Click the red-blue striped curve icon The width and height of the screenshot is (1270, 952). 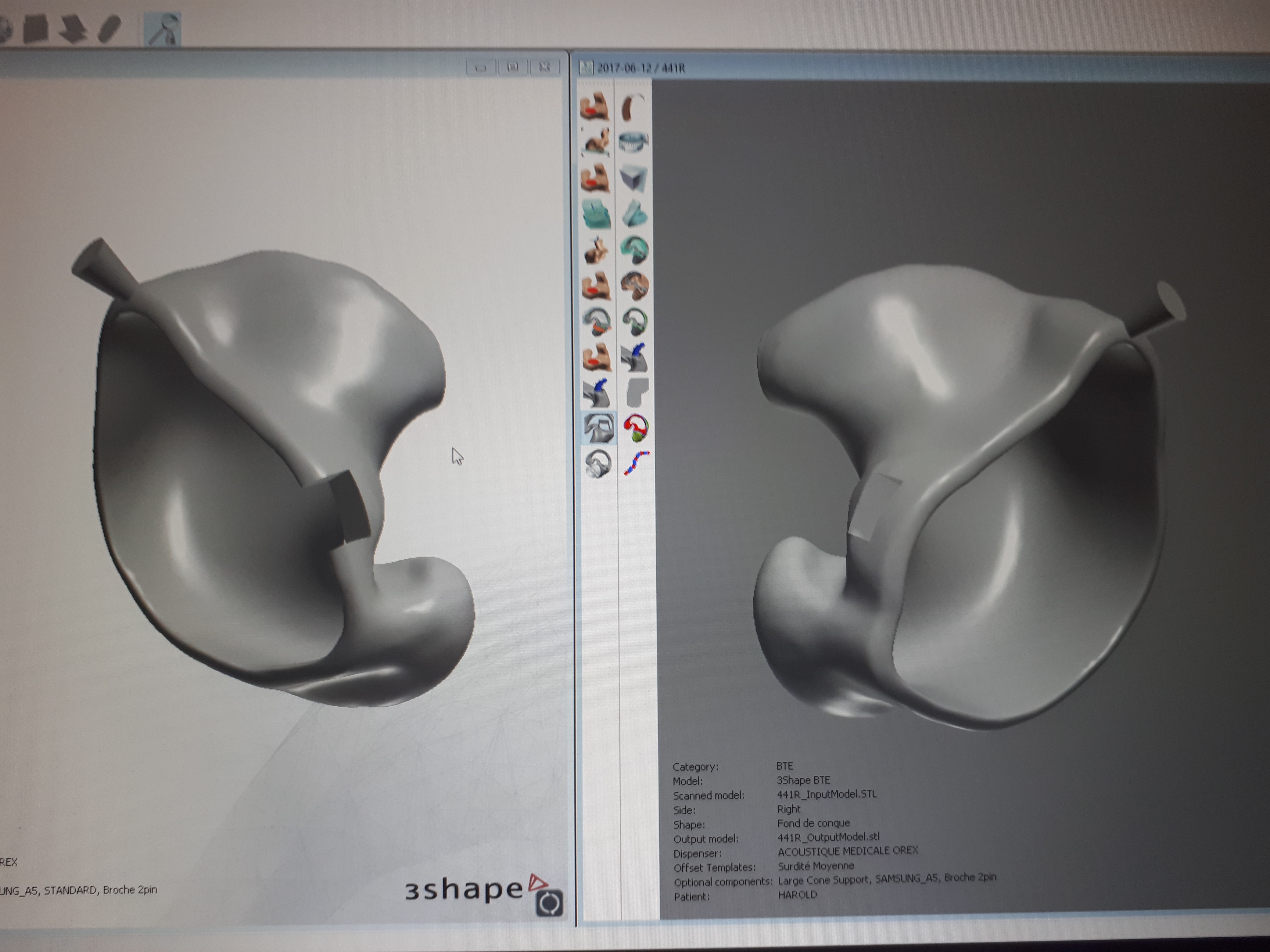(636, 463)
